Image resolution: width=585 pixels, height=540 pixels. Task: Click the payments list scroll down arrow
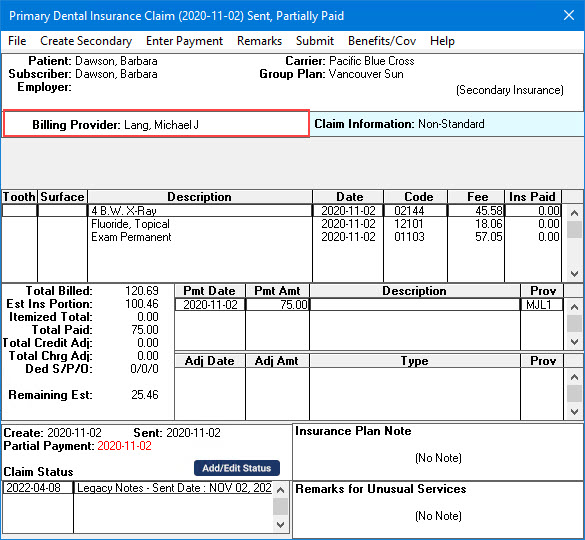574,341
